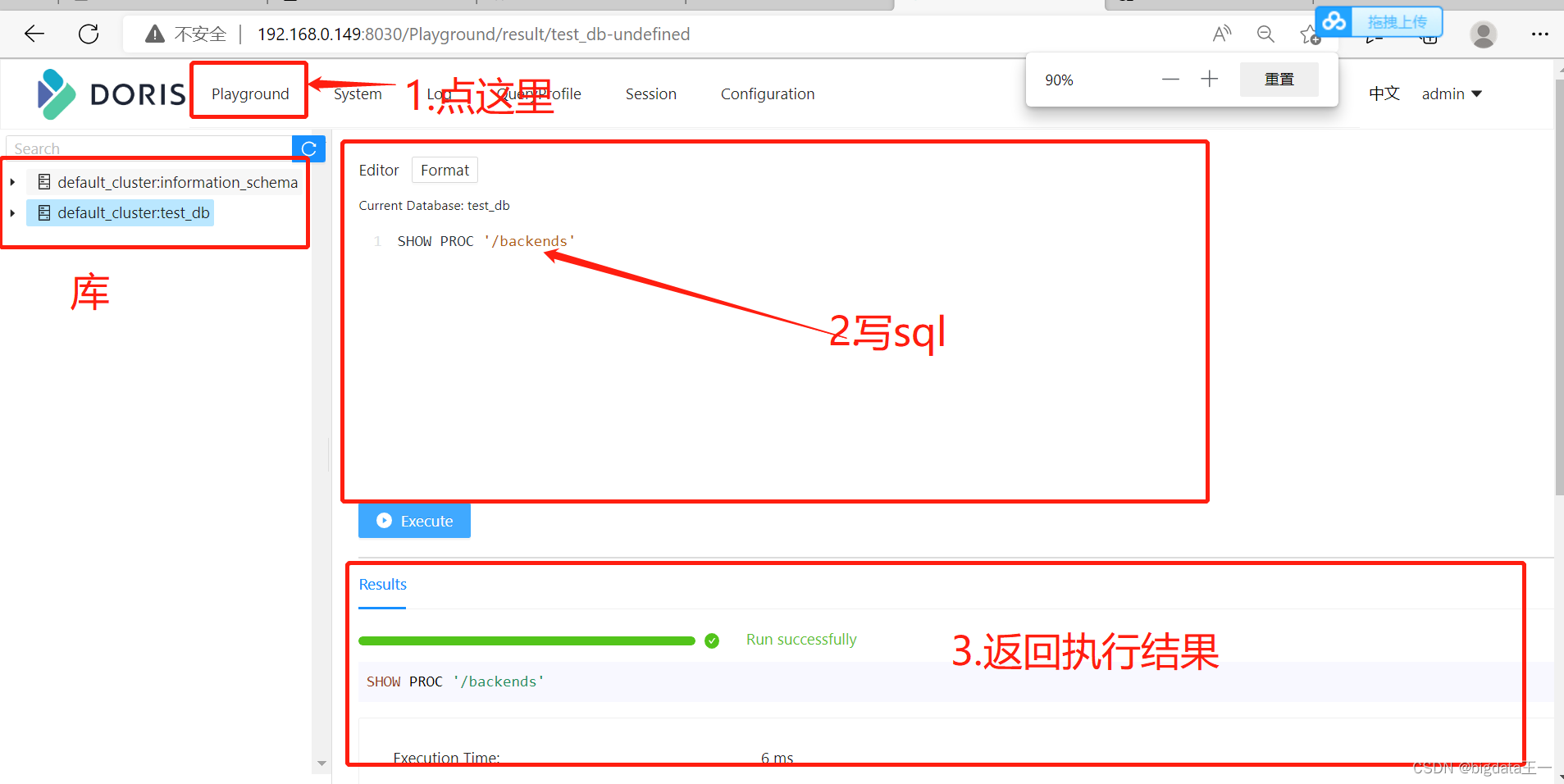This screenshot has width=1564, height=784.
Task: Select the default_cluster:test_db database
Action: click(133, 212)
